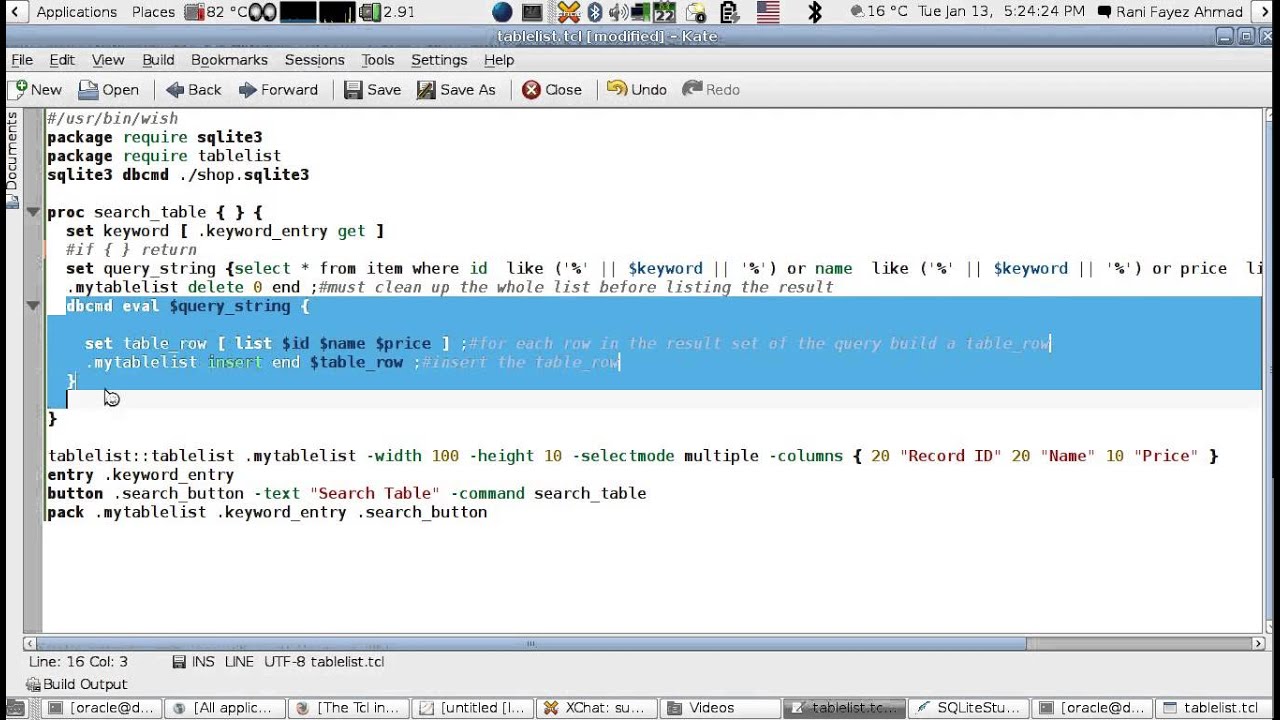Viewport: 1280px width, 720px height.
Task: Click the red Close document icon
Action: [x=531, y=90]
